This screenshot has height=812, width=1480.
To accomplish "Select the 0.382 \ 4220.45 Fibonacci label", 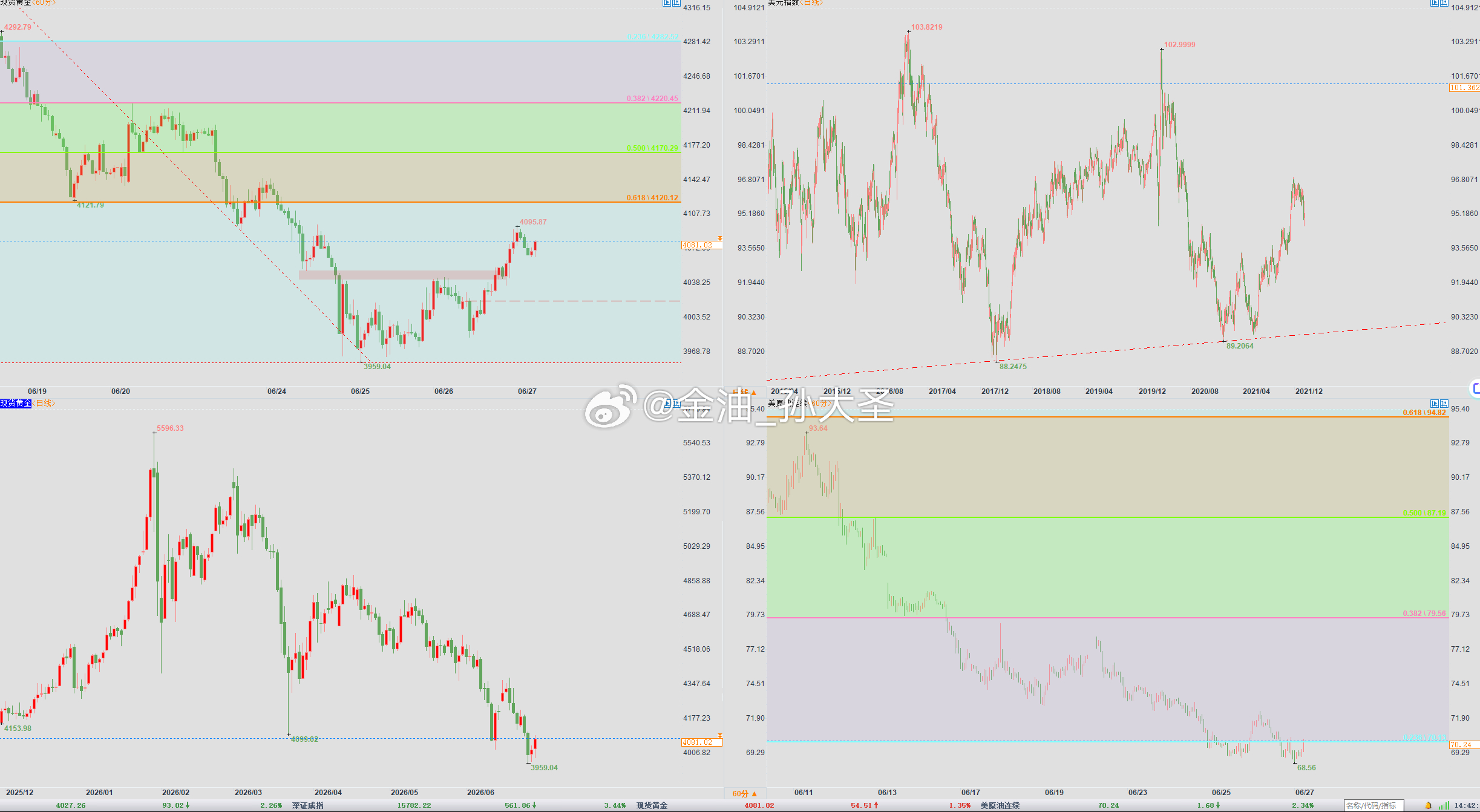I will 652,98.
